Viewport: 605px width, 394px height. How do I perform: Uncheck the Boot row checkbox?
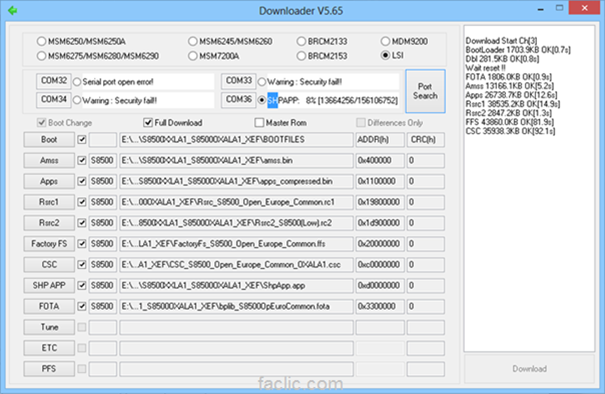coord(82,139)
